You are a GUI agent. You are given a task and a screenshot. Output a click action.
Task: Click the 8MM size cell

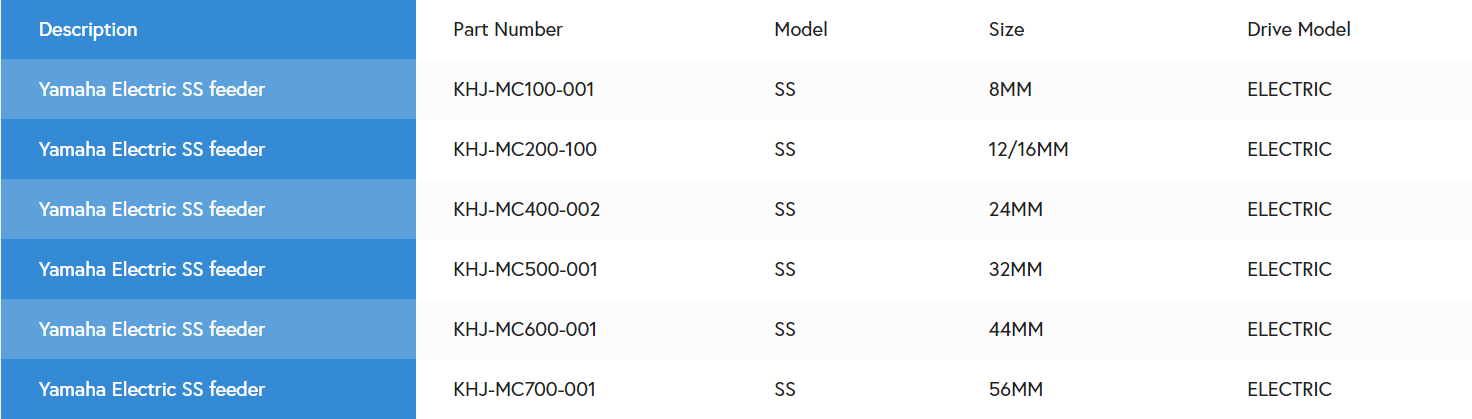(1010, 90)
